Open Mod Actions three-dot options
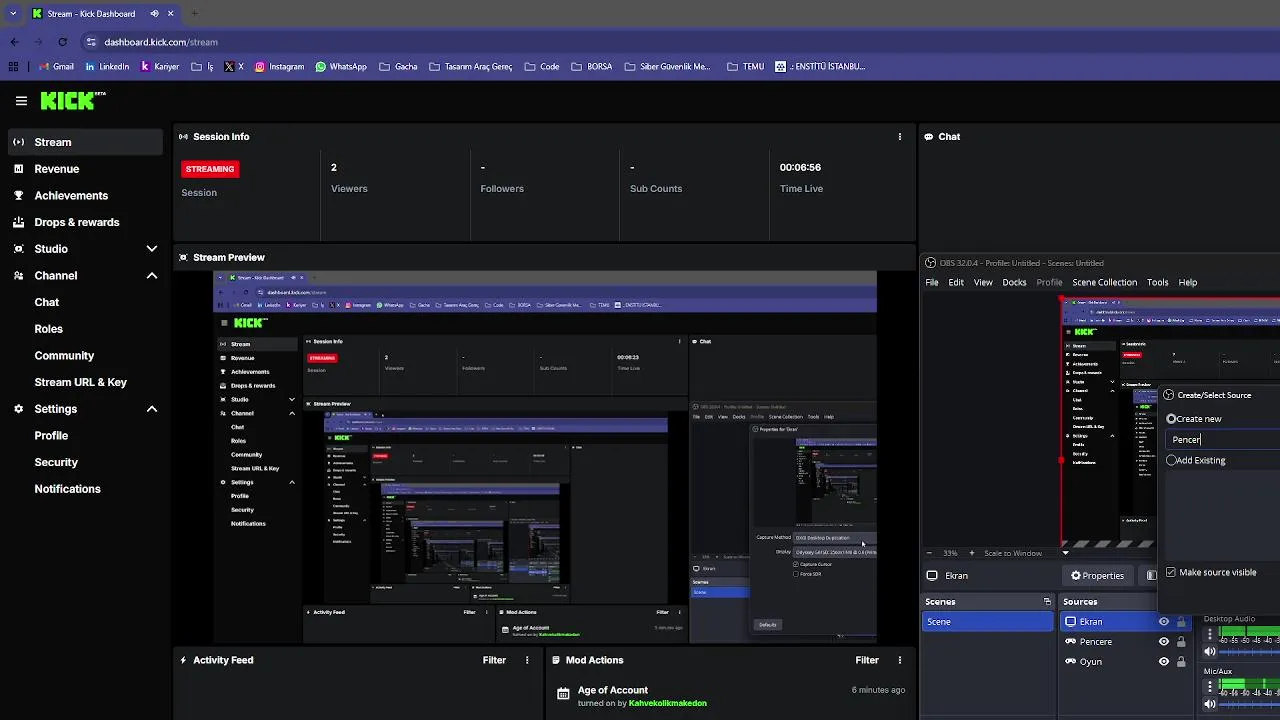Screen dimensions: 1280x720 (x=899, y=660)
